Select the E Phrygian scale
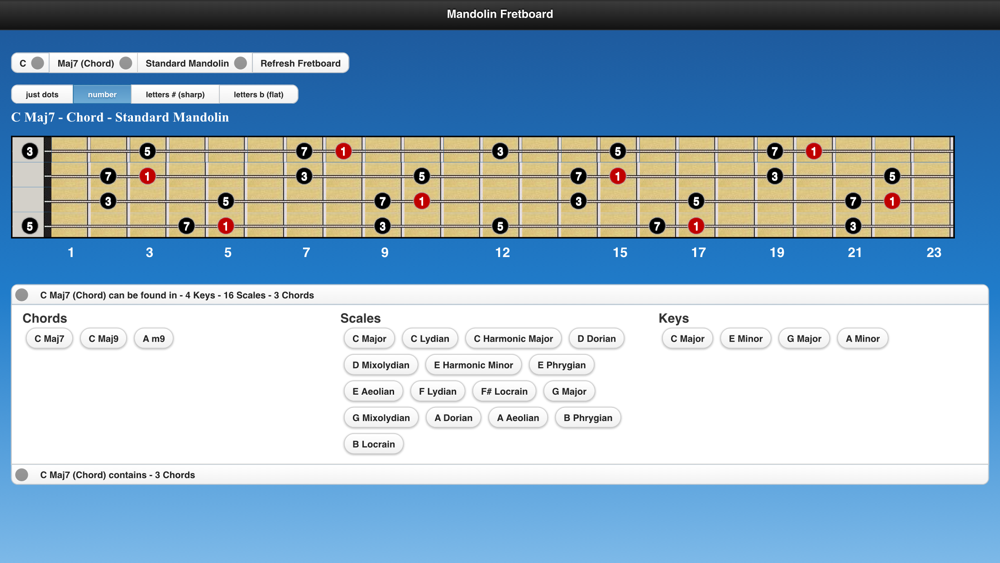This screenshot has height=563, width=1000. (561, 365)
